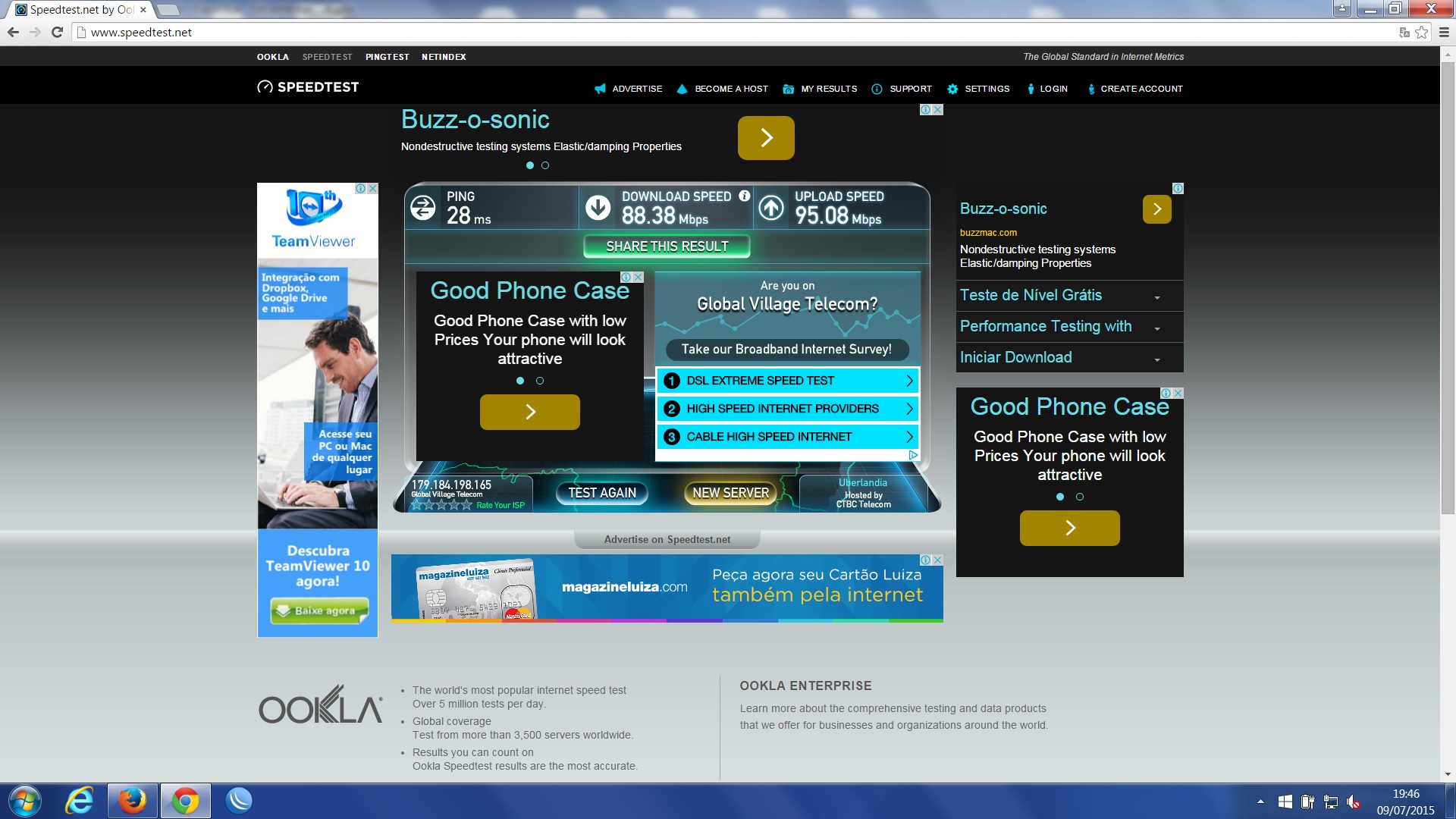Click the Settings gear icon
Screen dimensions: 1456x819
click(x=952, y=89)
